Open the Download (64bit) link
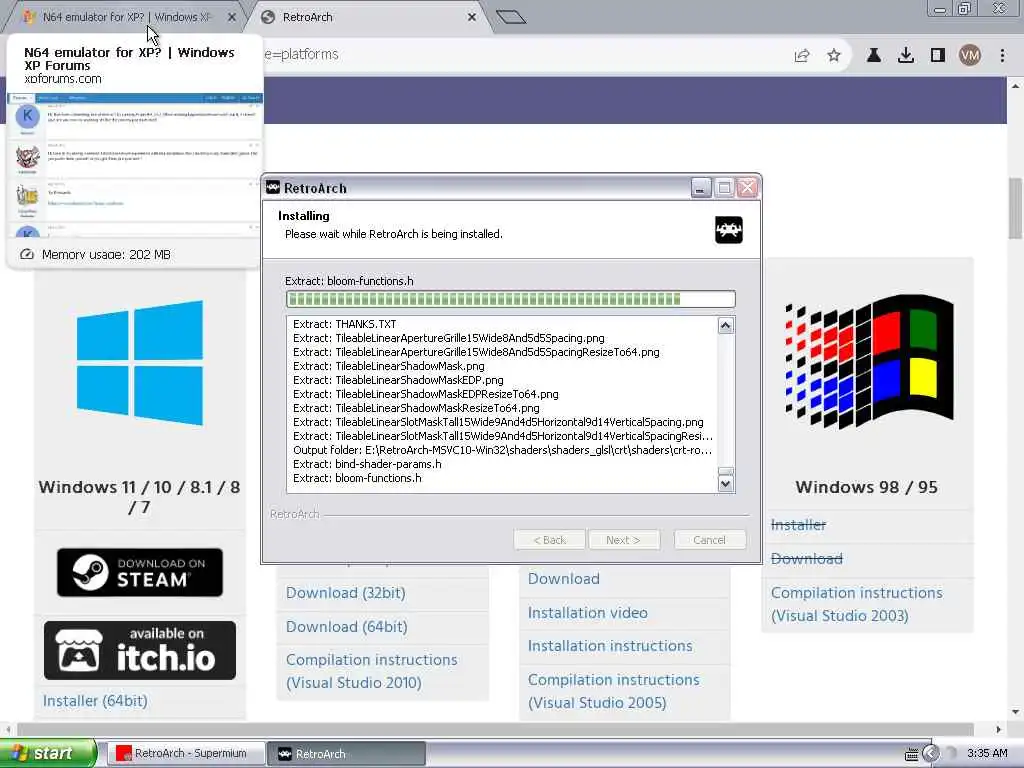The image size is (1024, 768). [347, 627]
